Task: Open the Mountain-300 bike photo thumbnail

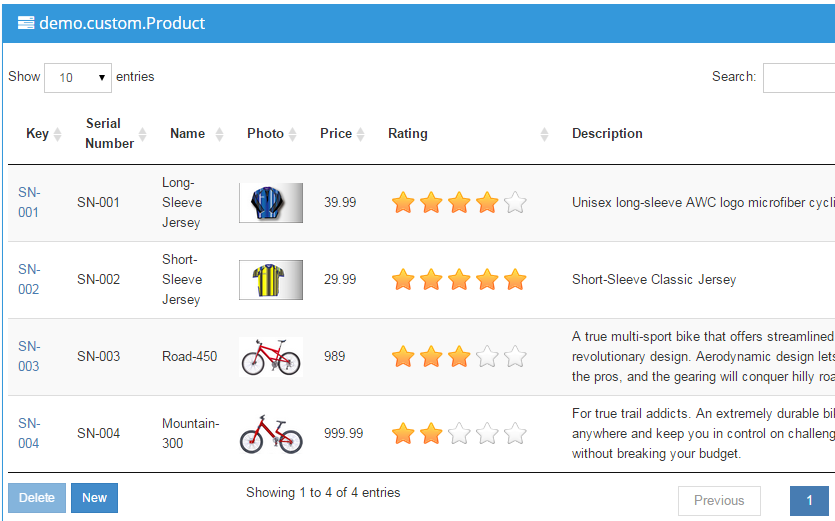Action: point(271,434)
